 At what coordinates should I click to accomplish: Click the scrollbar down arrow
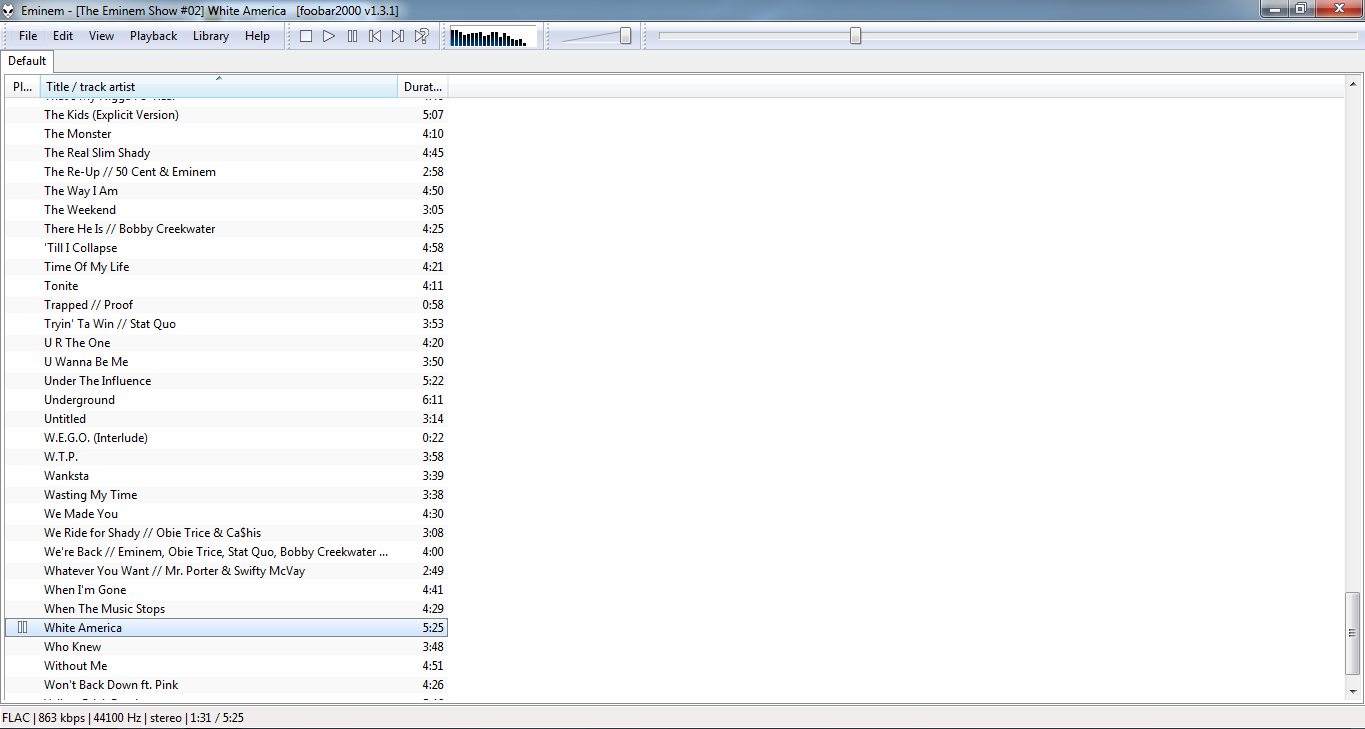coord(1353,693)
